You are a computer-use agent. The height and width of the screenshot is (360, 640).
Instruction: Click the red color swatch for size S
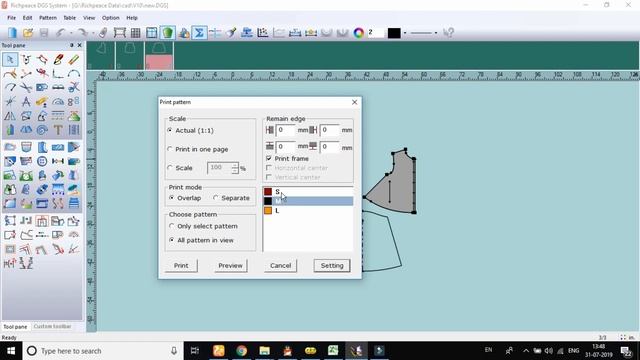pos(268,191)
